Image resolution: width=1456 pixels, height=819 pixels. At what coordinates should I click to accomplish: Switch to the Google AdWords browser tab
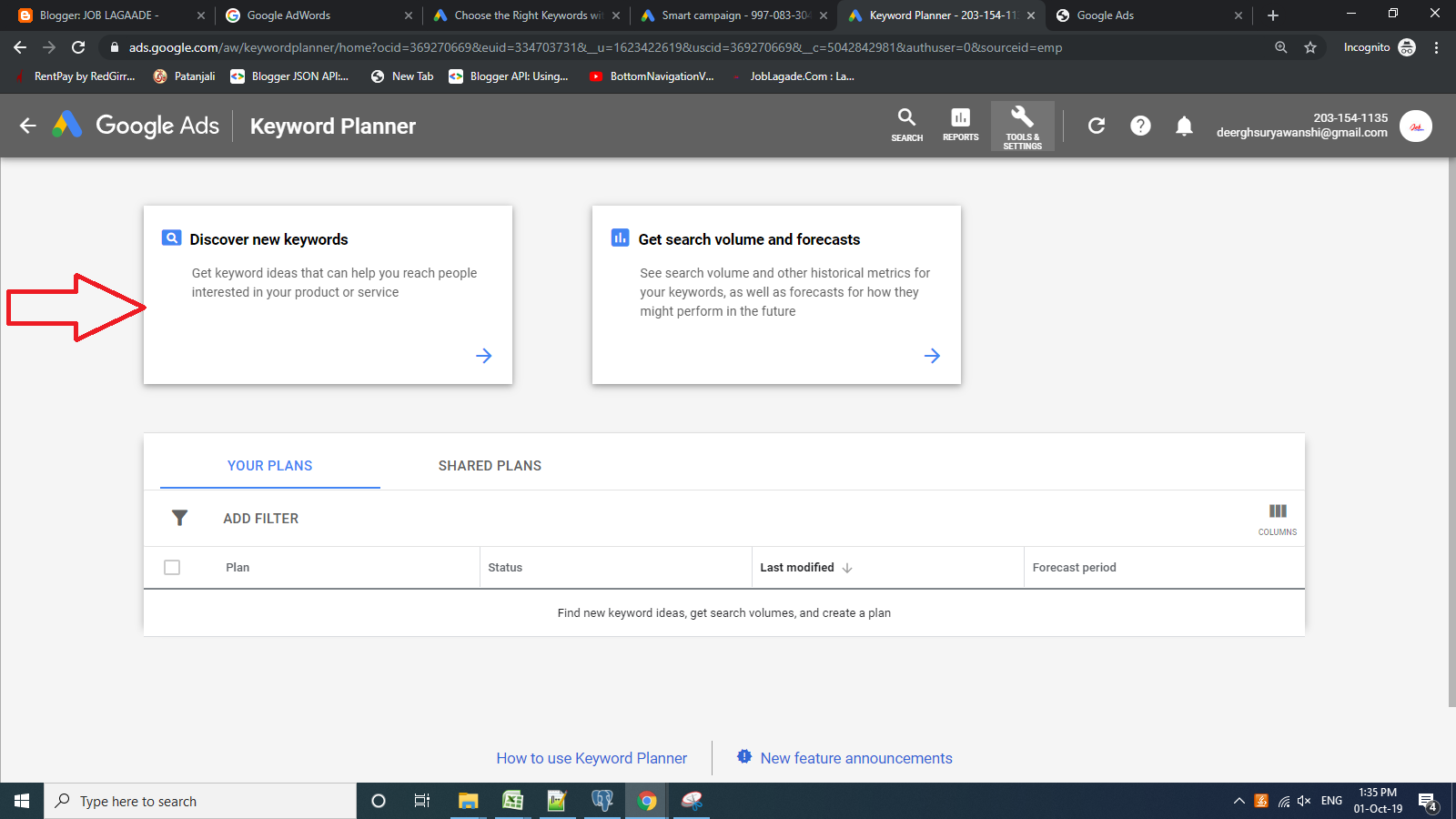click(x=317, y=15)
